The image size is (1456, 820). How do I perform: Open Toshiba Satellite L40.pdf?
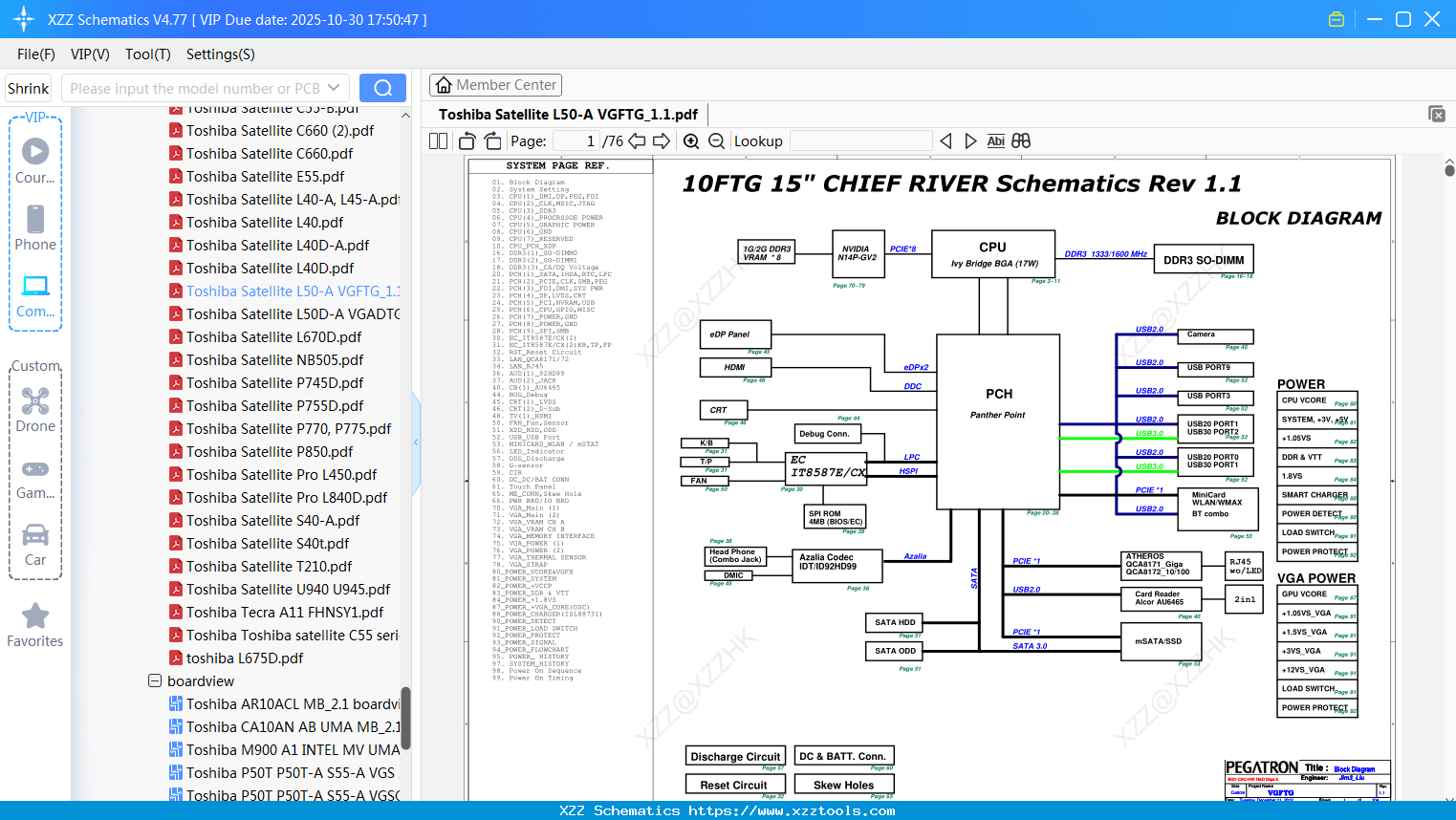265,223
